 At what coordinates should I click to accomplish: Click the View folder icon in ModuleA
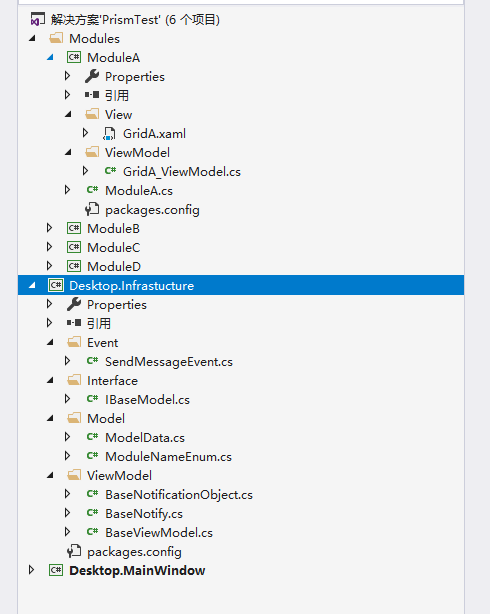pos(92,114)
